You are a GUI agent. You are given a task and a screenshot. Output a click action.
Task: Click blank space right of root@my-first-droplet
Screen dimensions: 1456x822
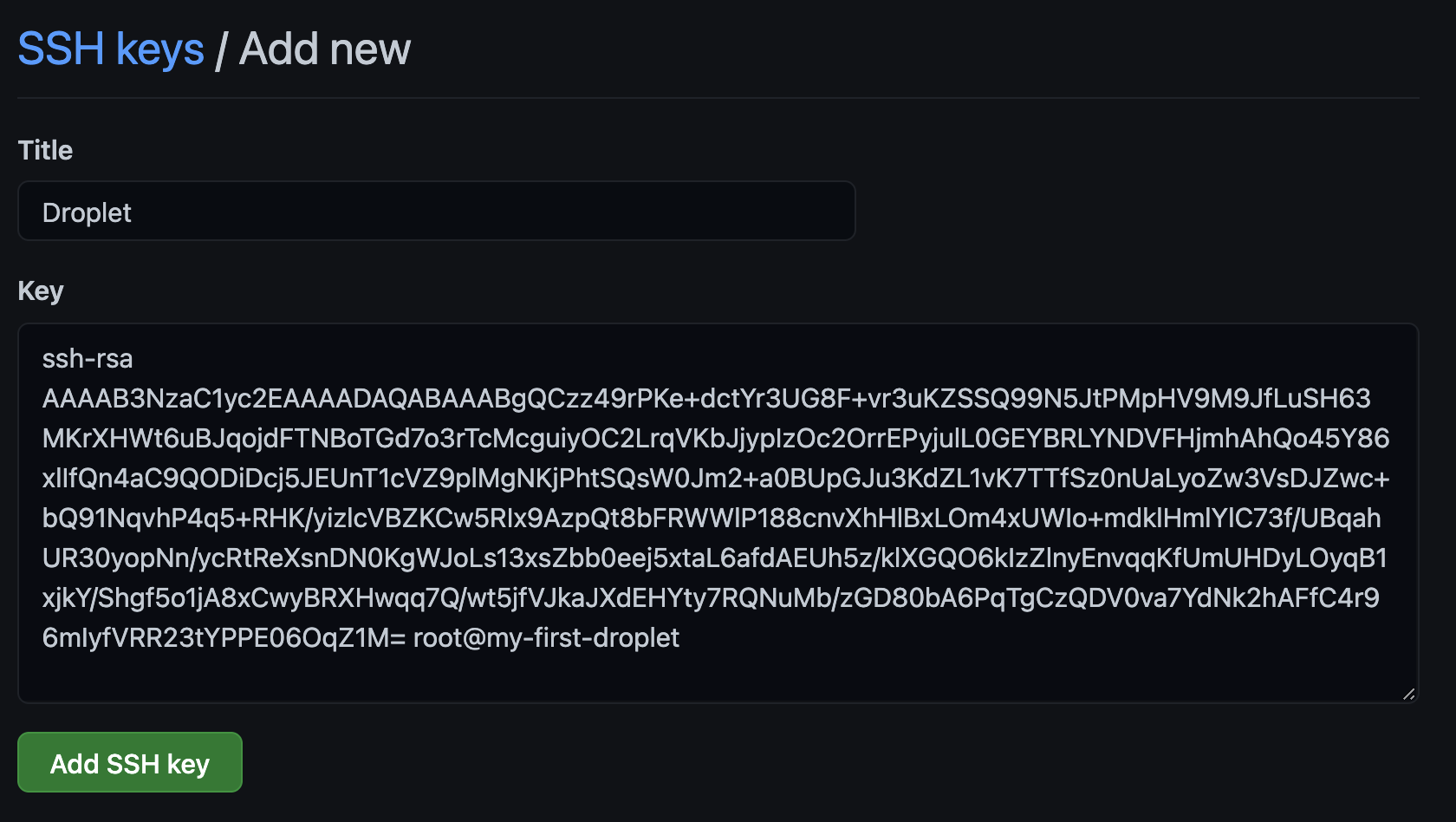(x=1040, y=638)
